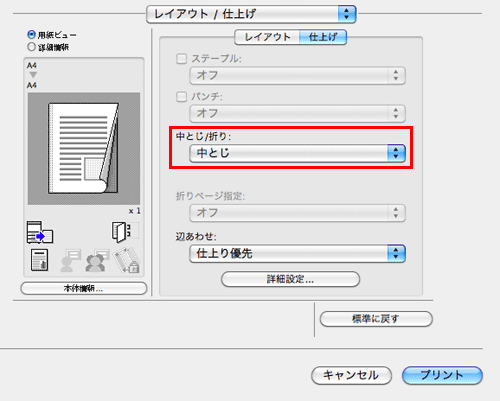The image size is (500, 401).
Task: Open the レイアウト / 仕上げ panel dropdown
Action: click(x=251, y=14)
